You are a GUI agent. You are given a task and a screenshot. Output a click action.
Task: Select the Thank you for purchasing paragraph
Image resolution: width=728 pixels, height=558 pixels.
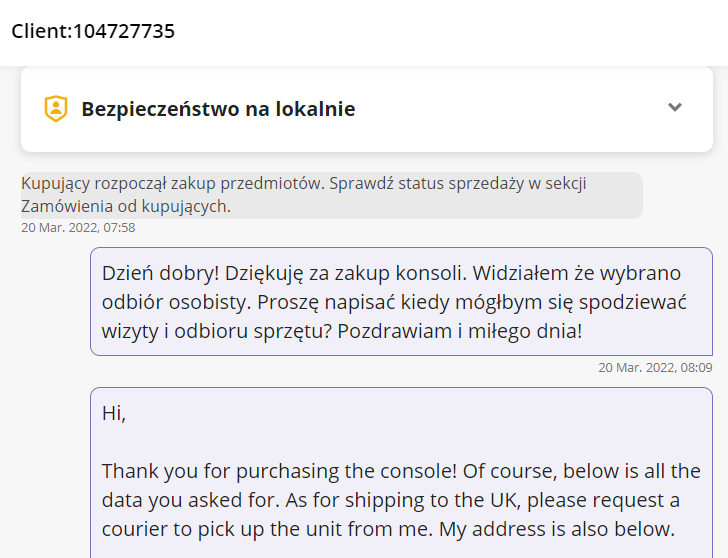tap(401, 500)
